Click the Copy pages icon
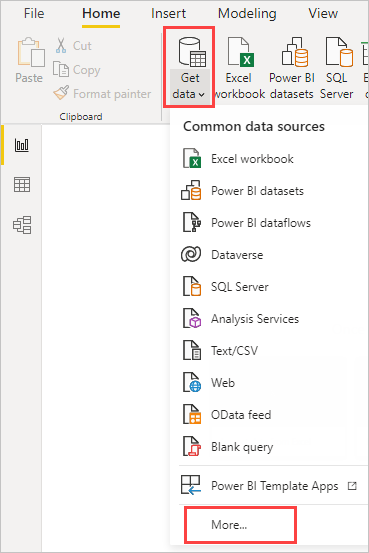The width and height of the screenshot is (369, 553). click(61, 69)
